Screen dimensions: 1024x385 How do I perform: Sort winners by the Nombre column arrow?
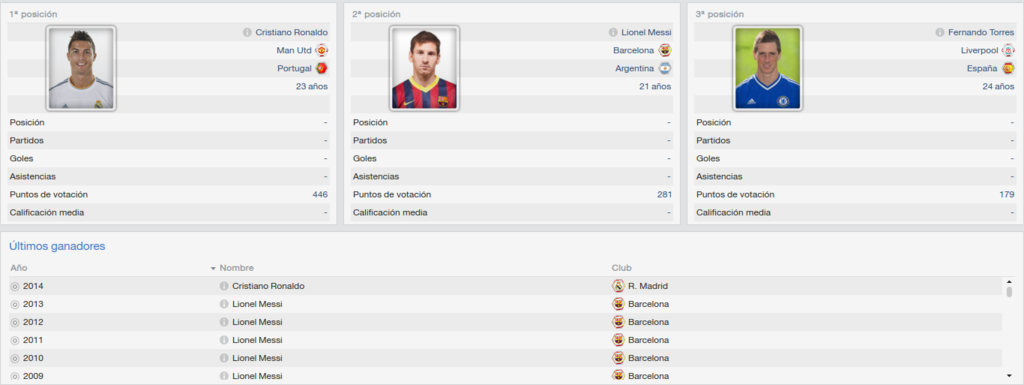pyautogui.click(x=213, y=269)
